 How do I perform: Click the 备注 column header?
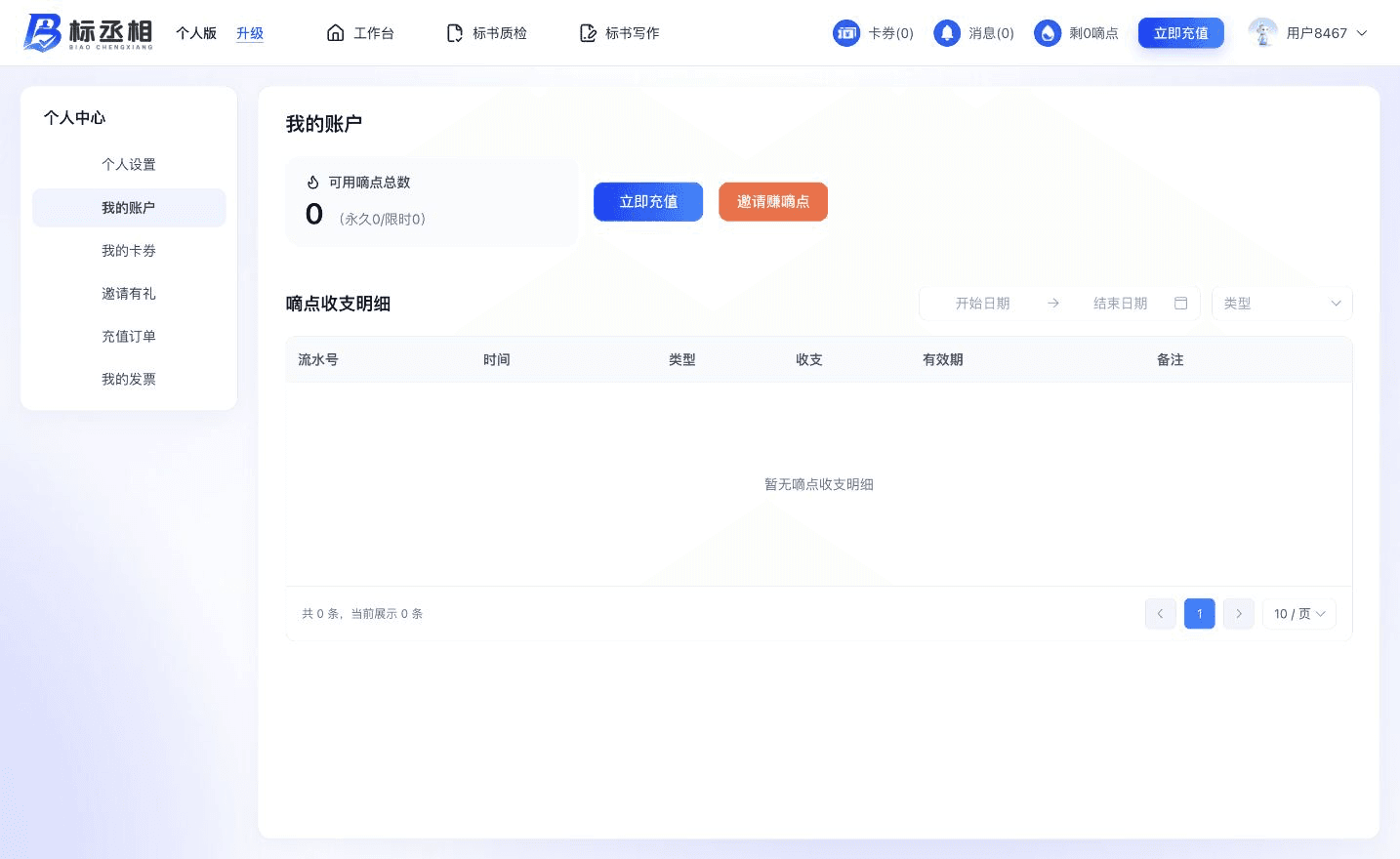coord(1171,360)
